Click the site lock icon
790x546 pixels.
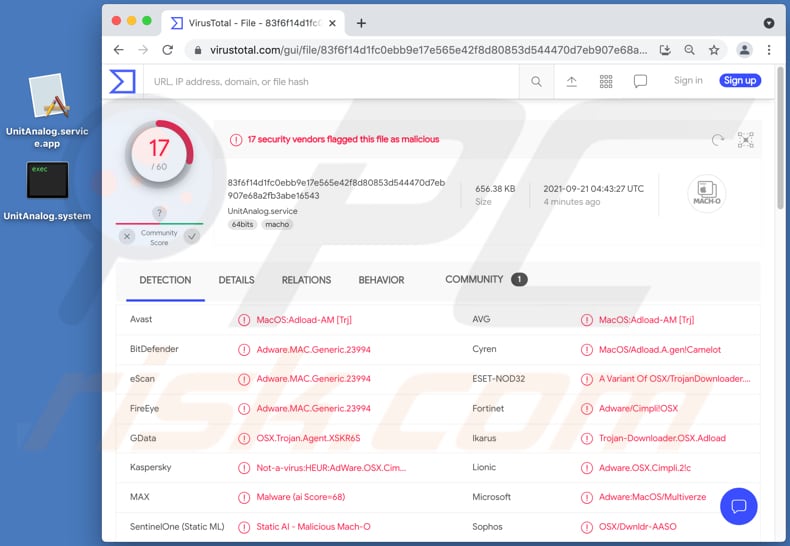pos(198,50)
